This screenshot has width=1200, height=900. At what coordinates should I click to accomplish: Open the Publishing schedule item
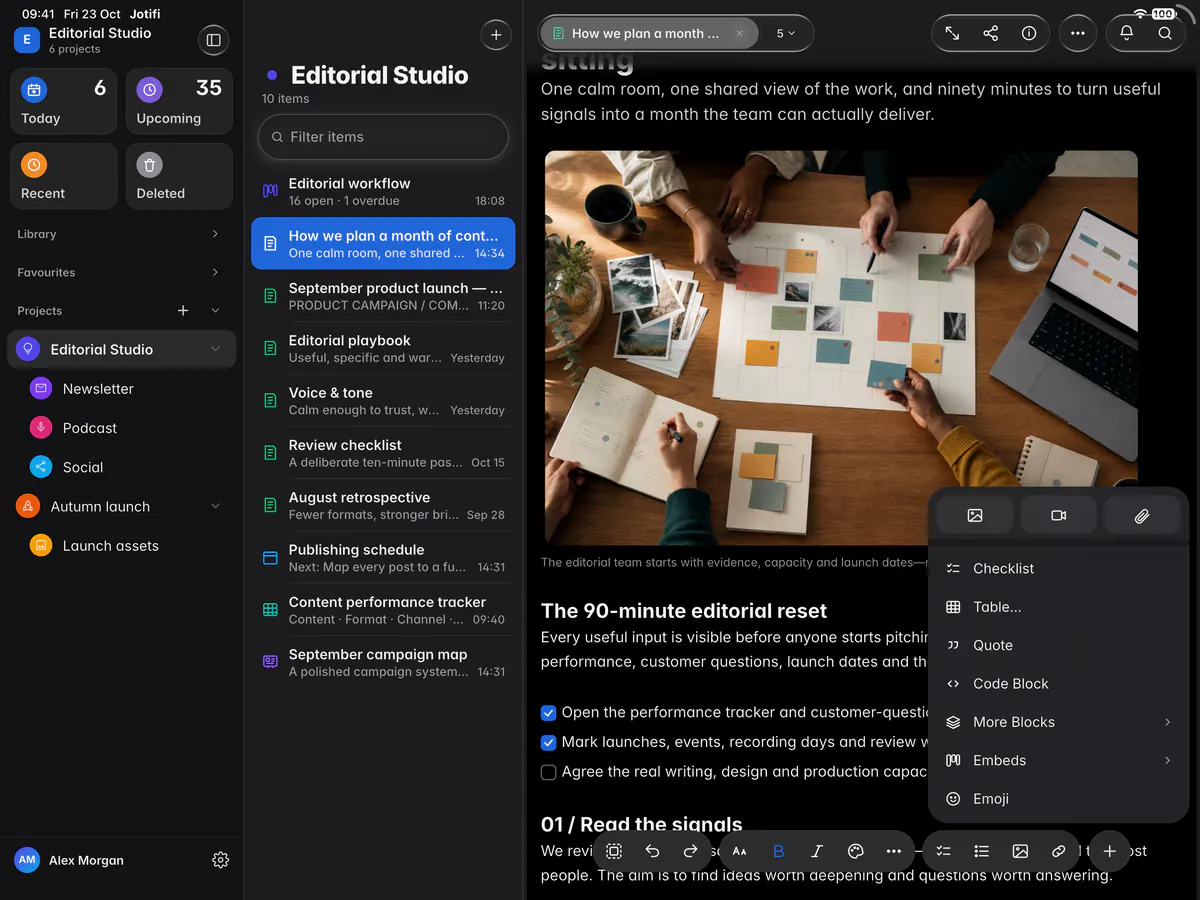tap(383, 558)
